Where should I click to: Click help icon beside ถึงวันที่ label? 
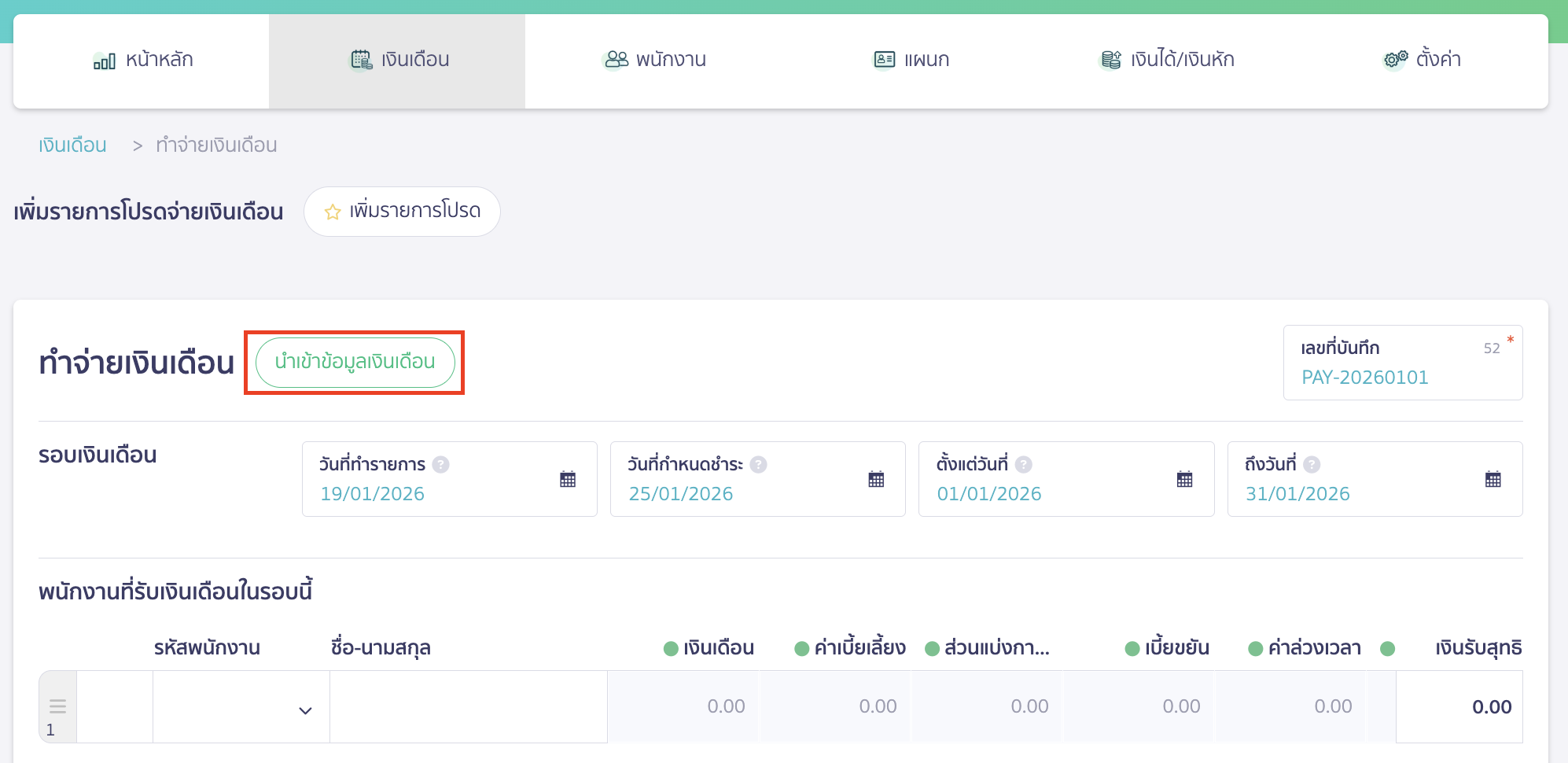click(x=1312, y=465)
